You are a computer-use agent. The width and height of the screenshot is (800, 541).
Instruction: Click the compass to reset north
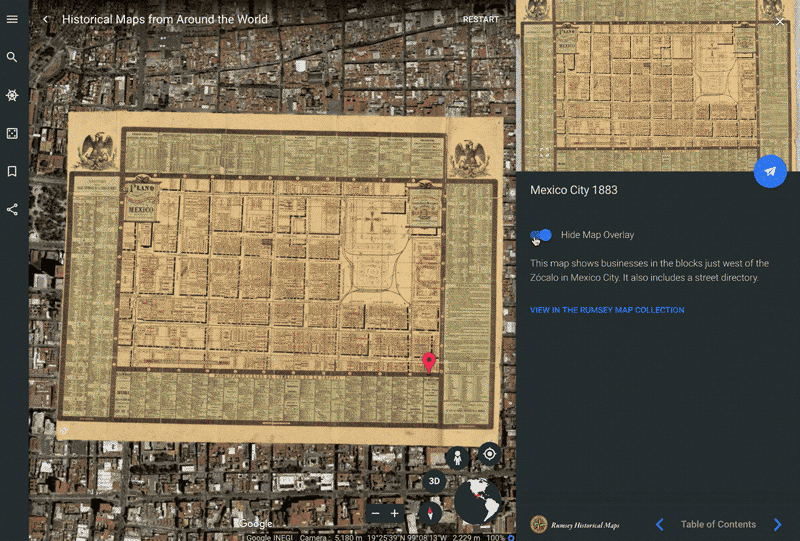click(x=430, y=512)
